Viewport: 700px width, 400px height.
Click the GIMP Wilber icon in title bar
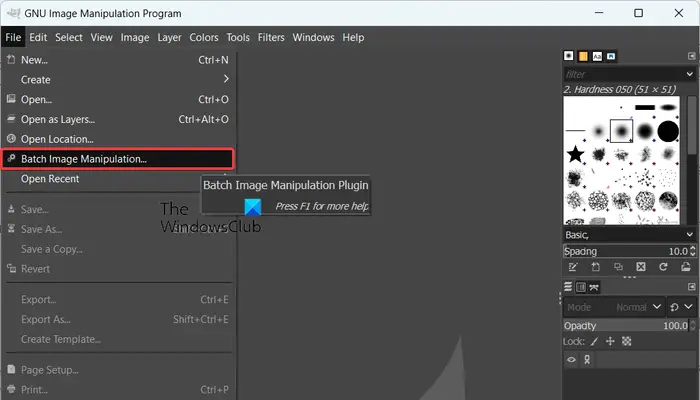tap(13, 13)
